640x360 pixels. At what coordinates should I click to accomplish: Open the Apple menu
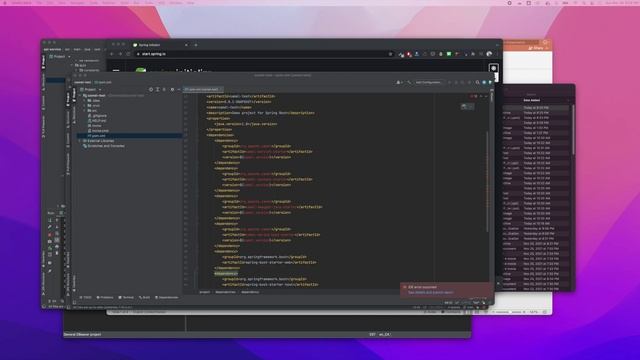tap(5, 2)
